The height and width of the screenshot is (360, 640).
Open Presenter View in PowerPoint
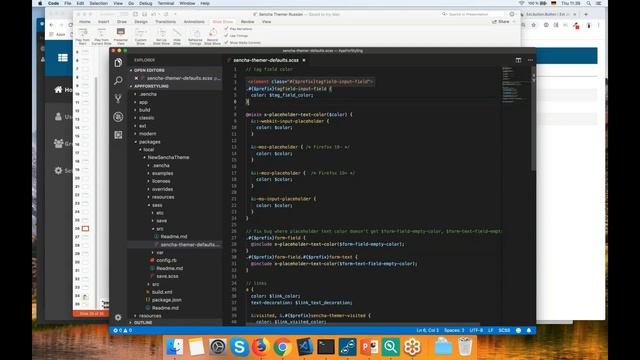click(x=121, y=36)
